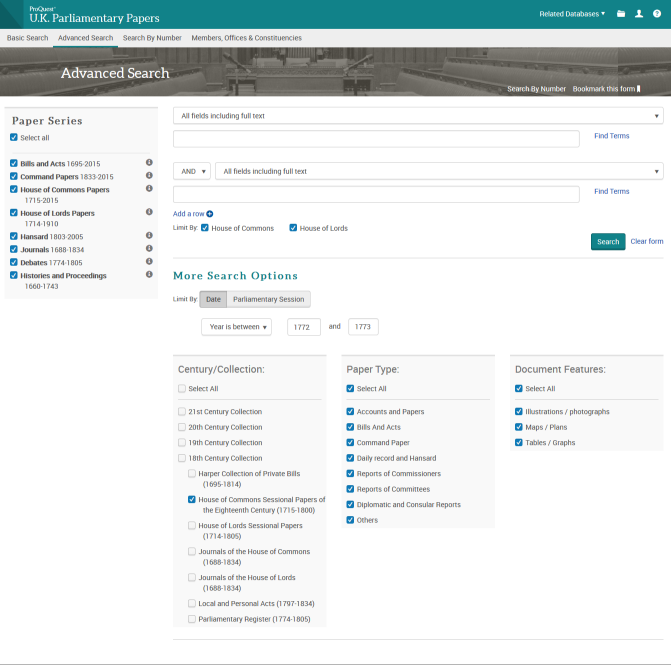
Task: Check Local and Personal Acts (1797-1834)
Action: coord(192,603)
